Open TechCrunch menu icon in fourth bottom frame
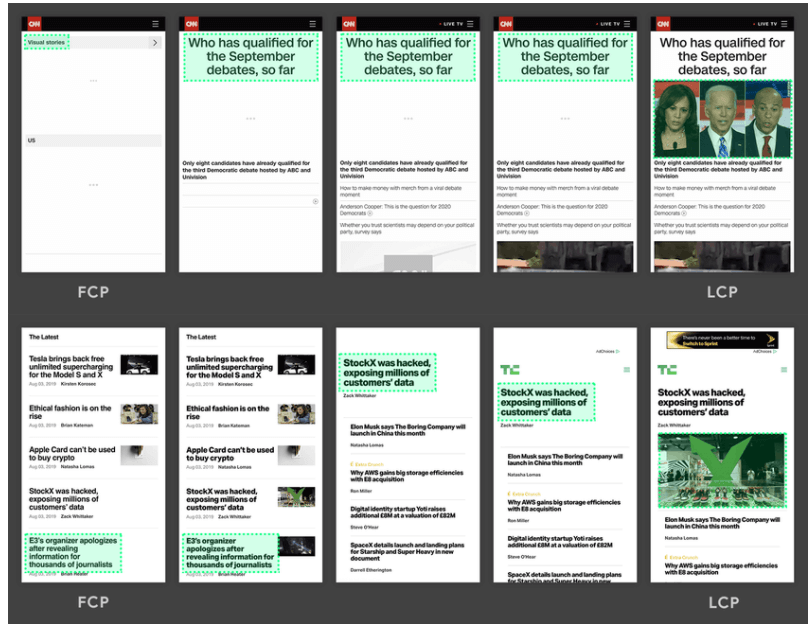This screenshot has height=629, width=812. pyautogui.click(x=627, y=370)
